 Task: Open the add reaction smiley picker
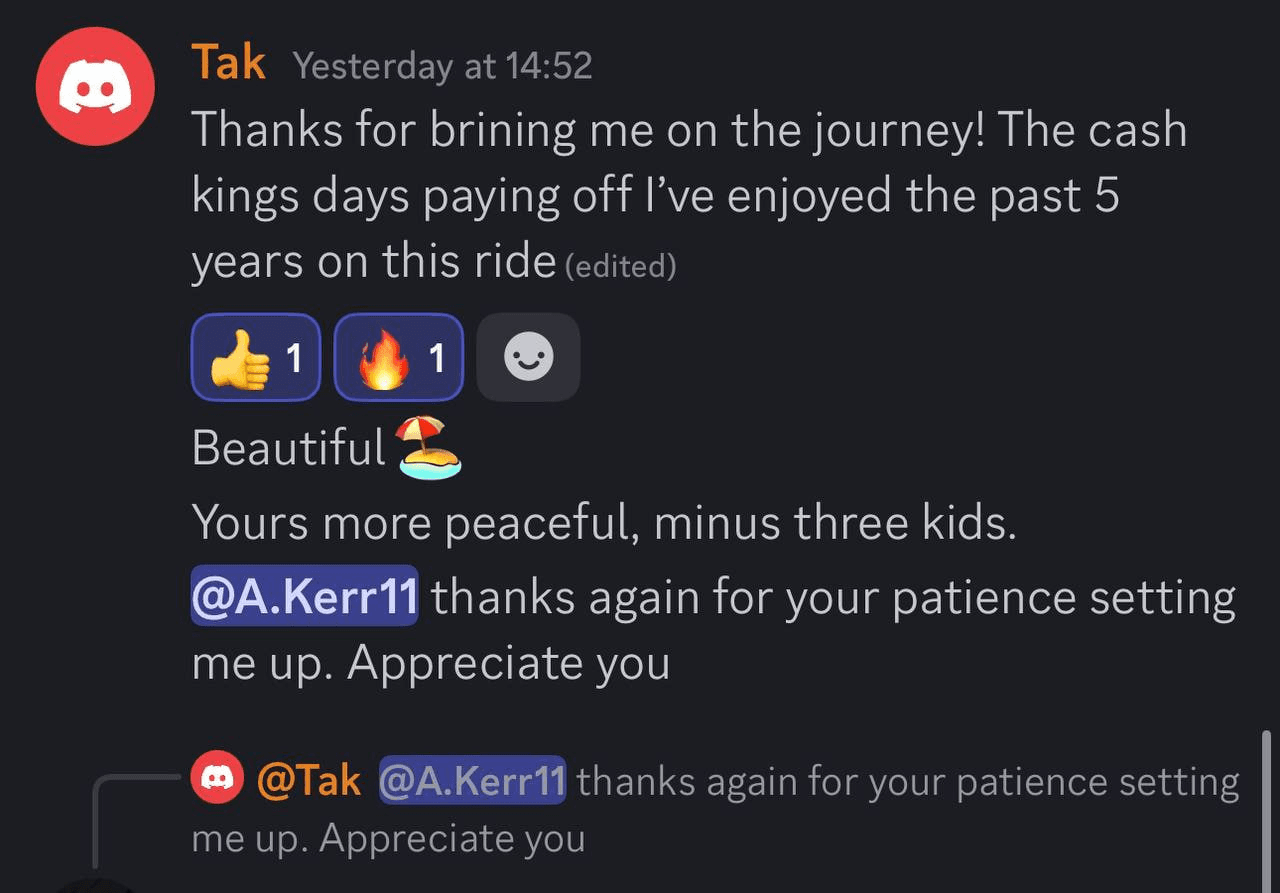point(528,357)
